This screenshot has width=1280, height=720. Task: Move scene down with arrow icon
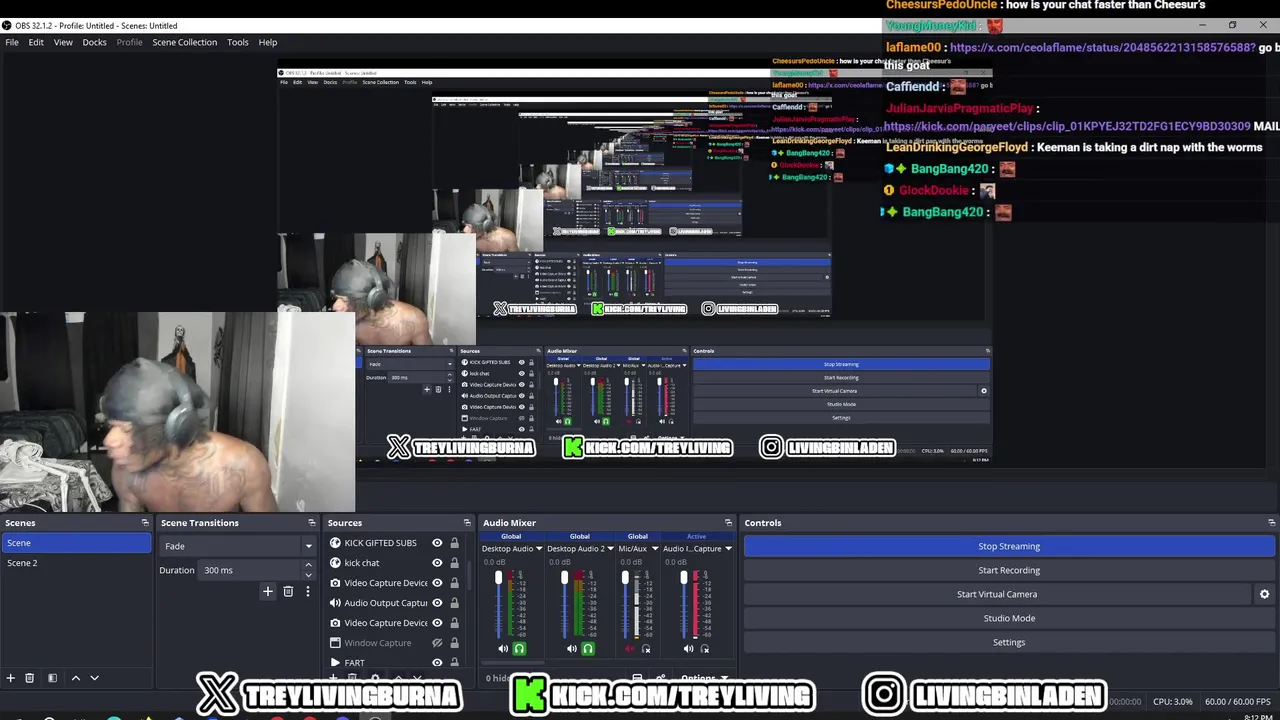[95, 678]
